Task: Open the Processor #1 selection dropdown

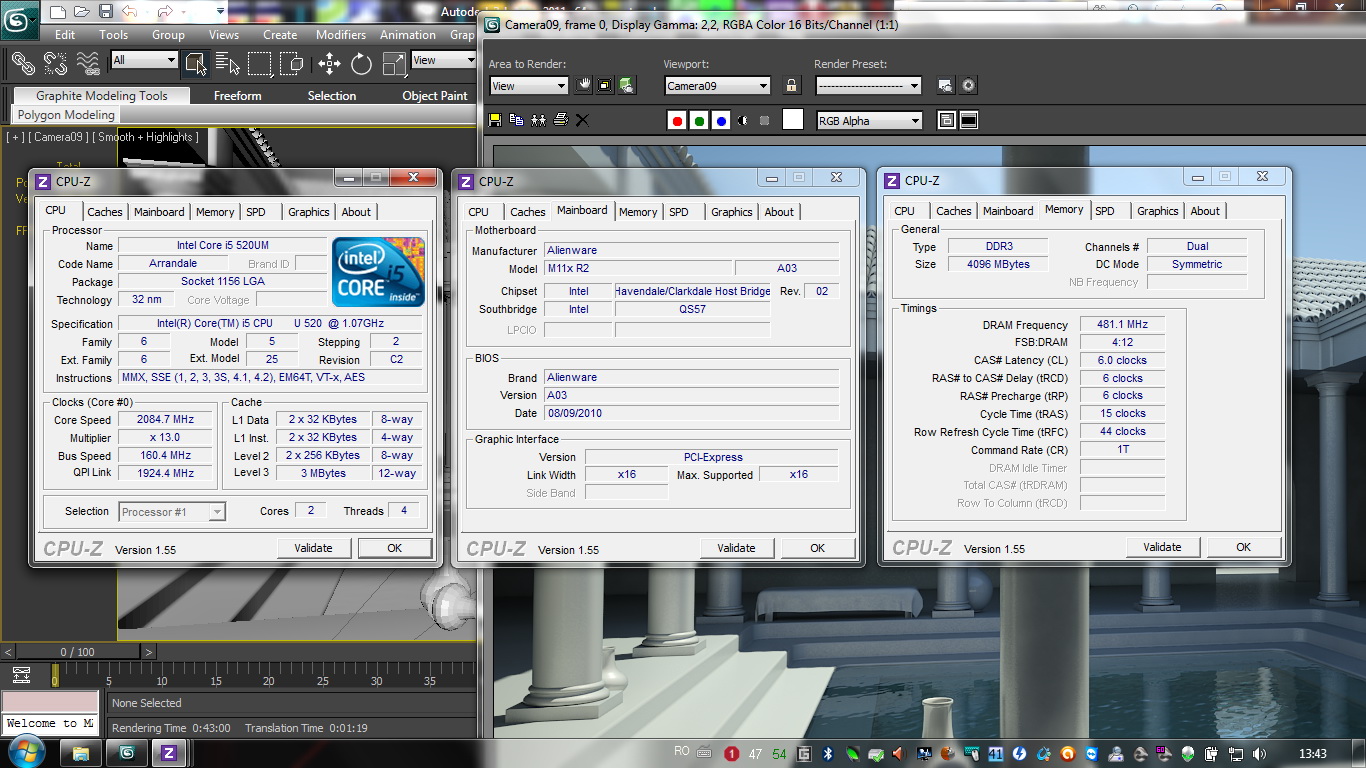Action: pyautogui.click(x=172, y=511)
